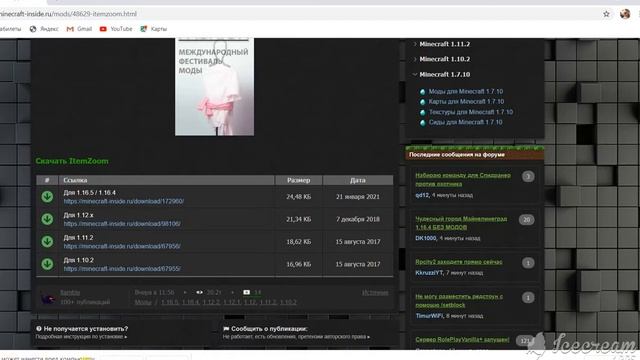The image size is (640, 360).
Task: Click the author avatar next to 100+ публикаций
Action: [x=48, y=298]
